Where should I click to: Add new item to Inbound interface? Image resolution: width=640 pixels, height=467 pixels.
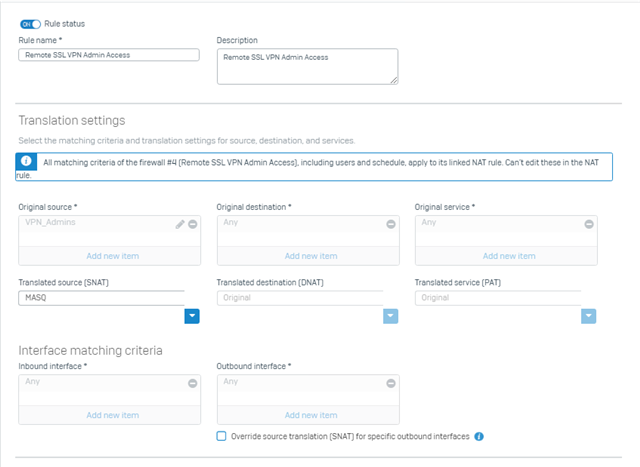113,415
